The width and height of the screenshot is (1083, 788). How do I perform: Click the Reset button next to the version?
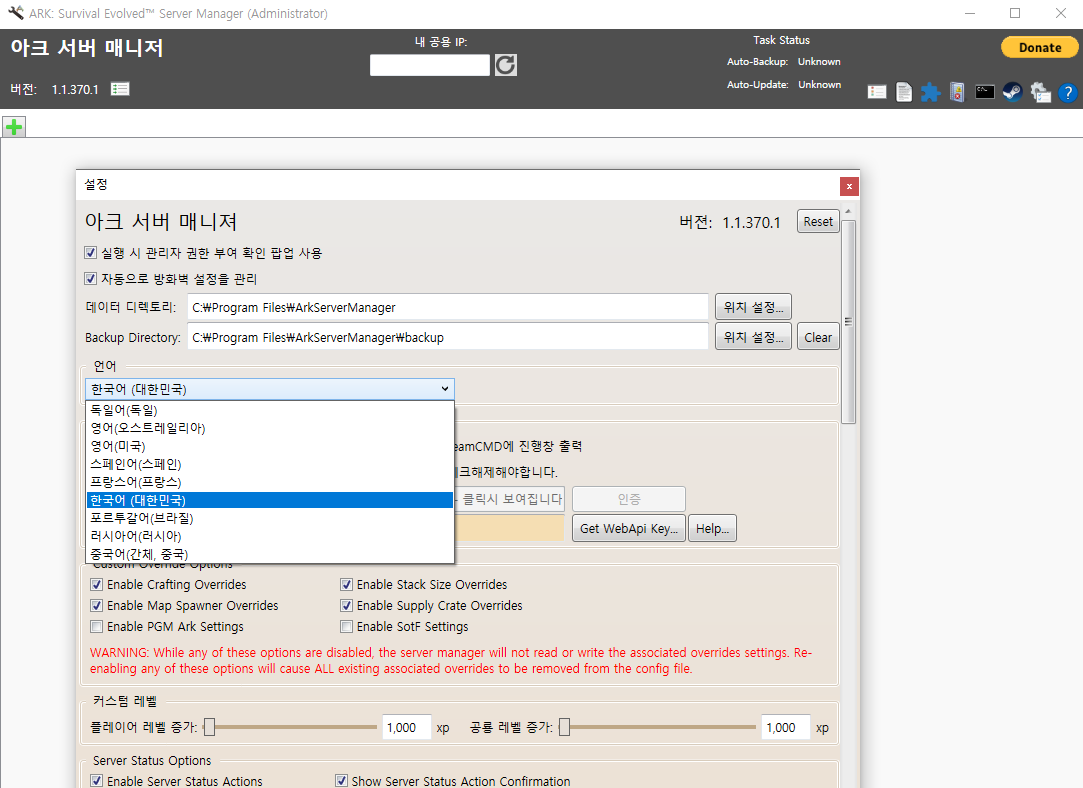coord(818,222)
